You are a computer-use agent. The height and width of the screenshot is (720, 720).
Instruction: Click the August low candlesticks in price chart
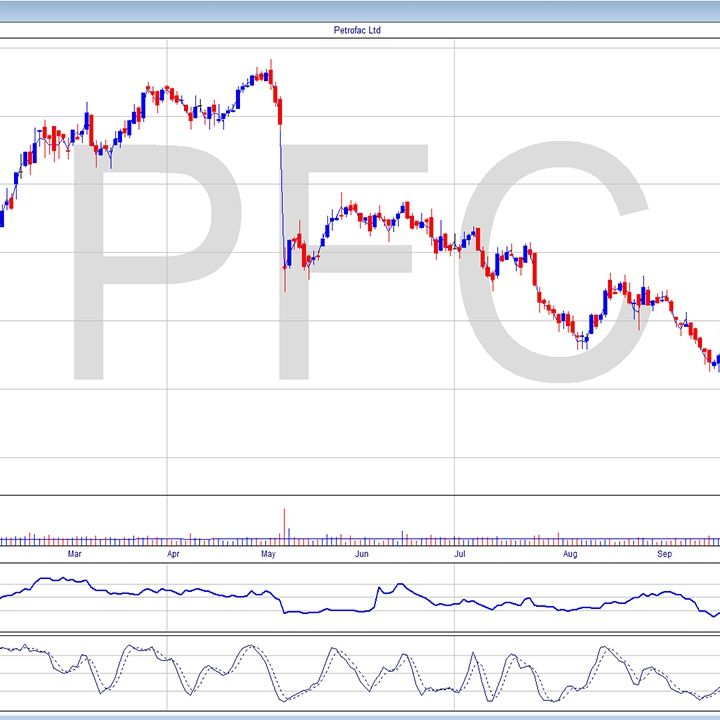pos(582,340)
